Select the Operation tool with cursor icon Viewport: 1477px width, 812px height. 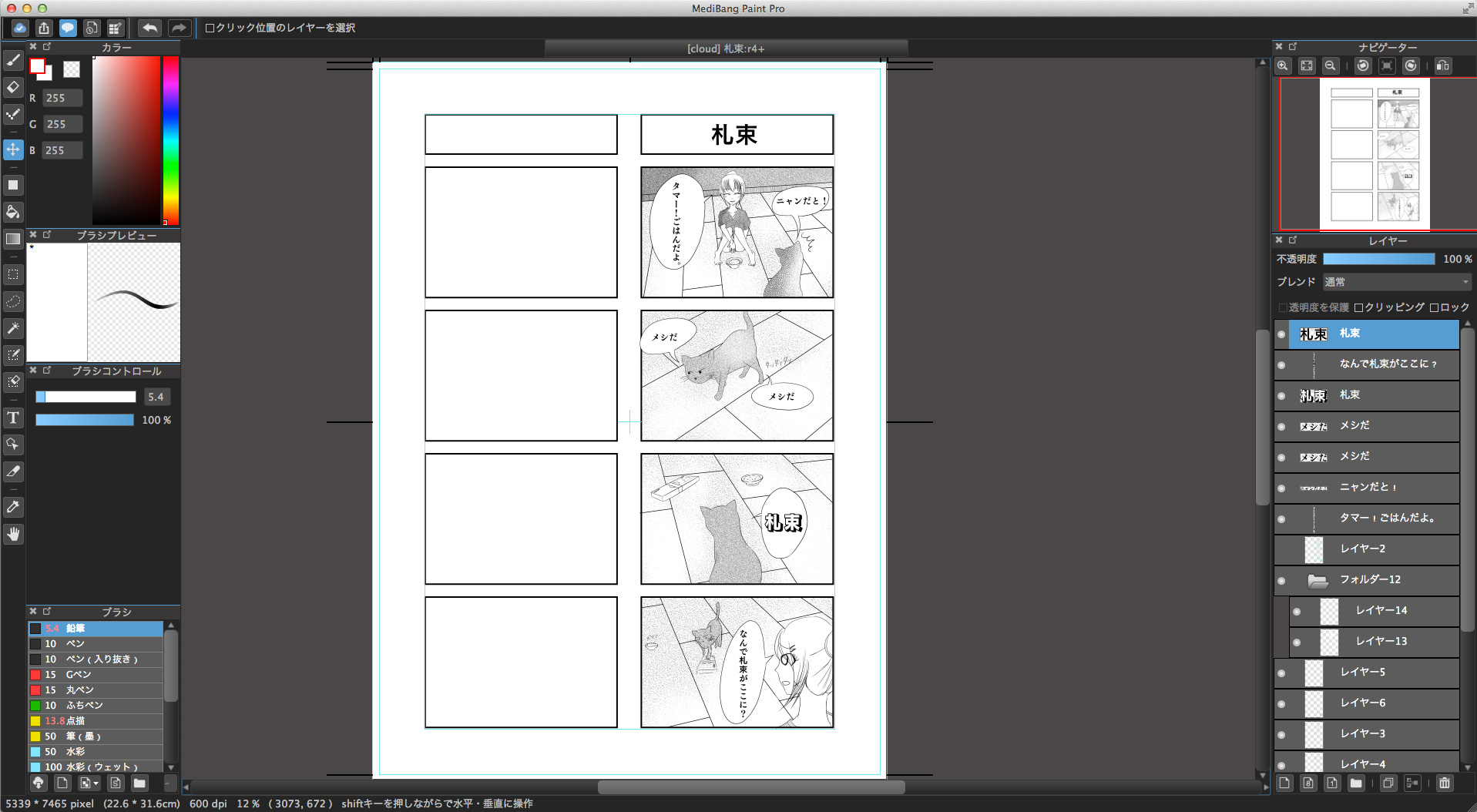tap(13, 445)
